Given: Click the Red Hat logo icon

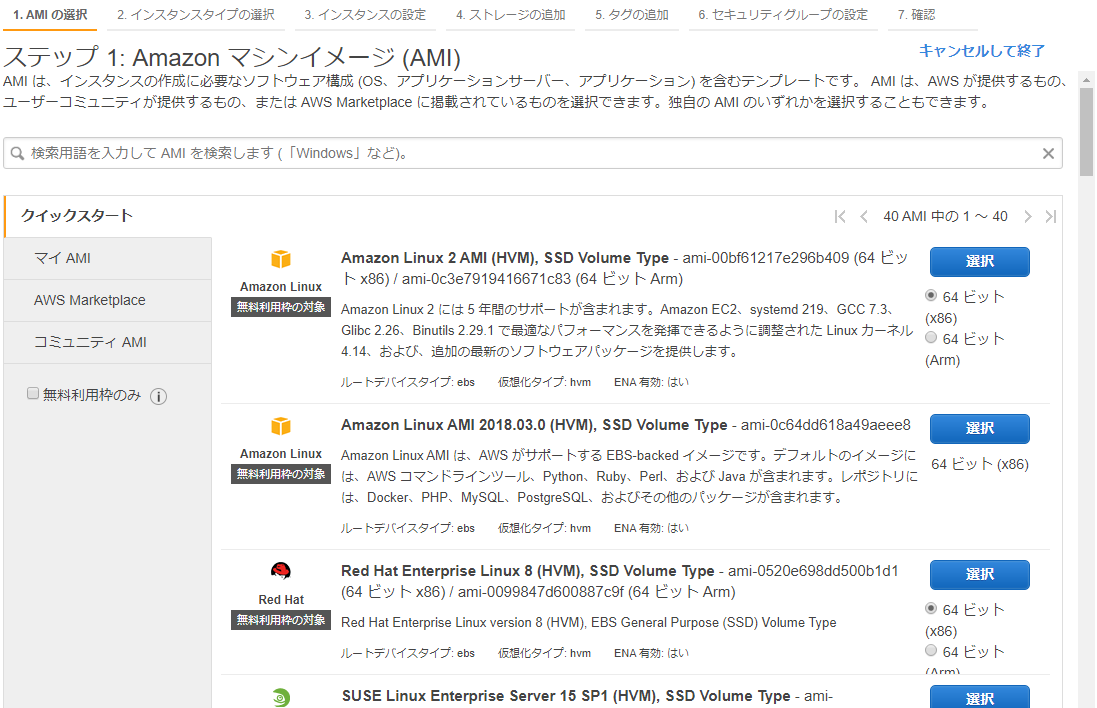Looking at the screenshot, I should tap(281, 571).
